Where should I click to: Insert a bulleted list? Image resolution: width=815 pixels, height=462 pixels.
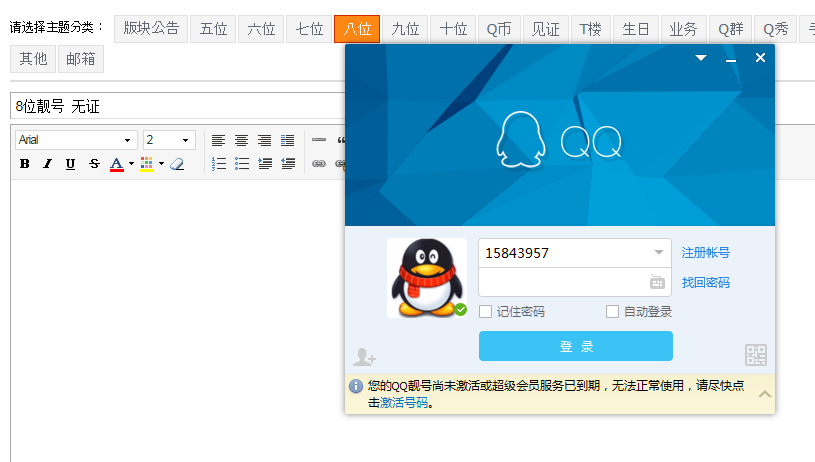click(242, 164)
